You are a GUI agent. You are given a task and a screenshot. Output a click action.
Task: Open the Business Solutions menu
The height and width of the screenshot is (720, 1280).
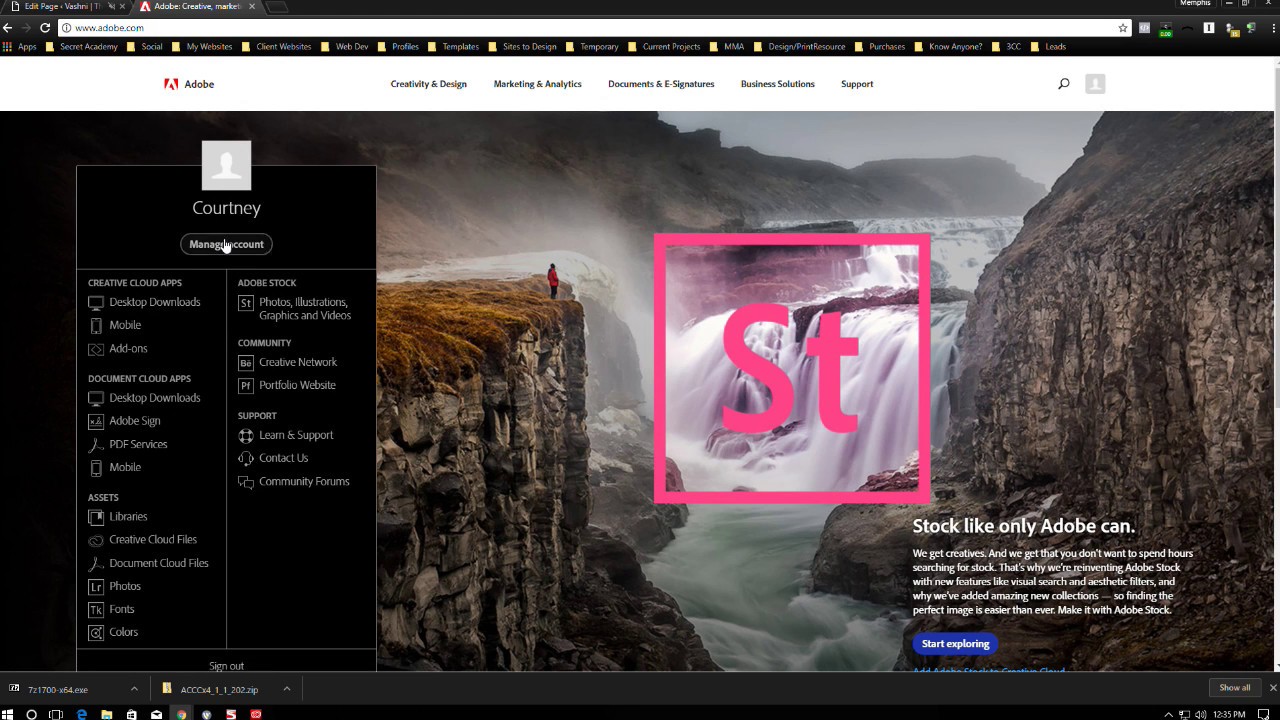(x=777, y=84)
